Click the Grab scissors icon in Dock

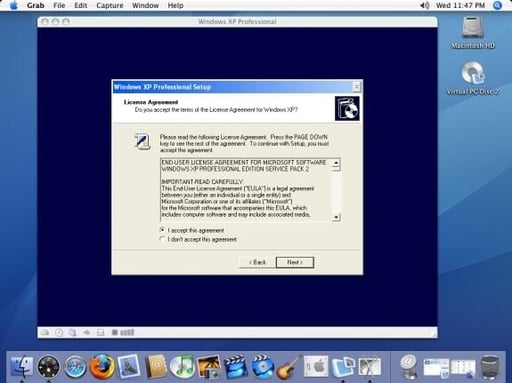370,367
